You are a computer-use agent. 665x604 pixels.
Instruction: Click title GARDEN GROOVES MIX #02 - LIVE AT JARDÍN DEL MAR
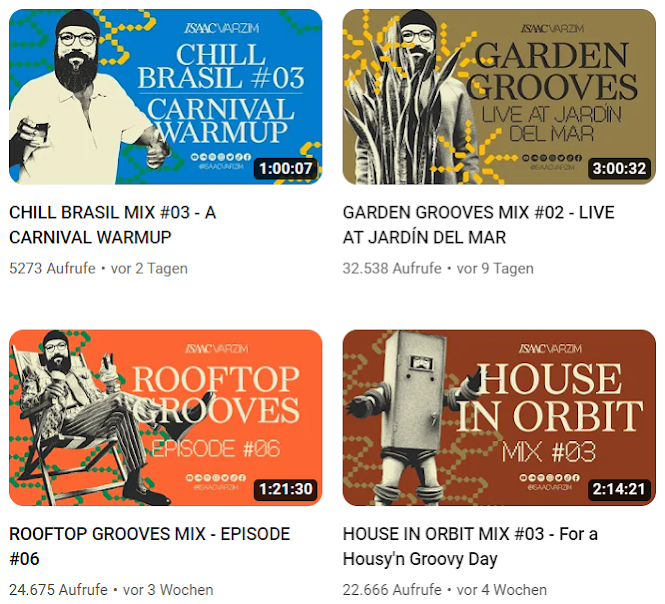pyautogui.click(x=478, y=225)
